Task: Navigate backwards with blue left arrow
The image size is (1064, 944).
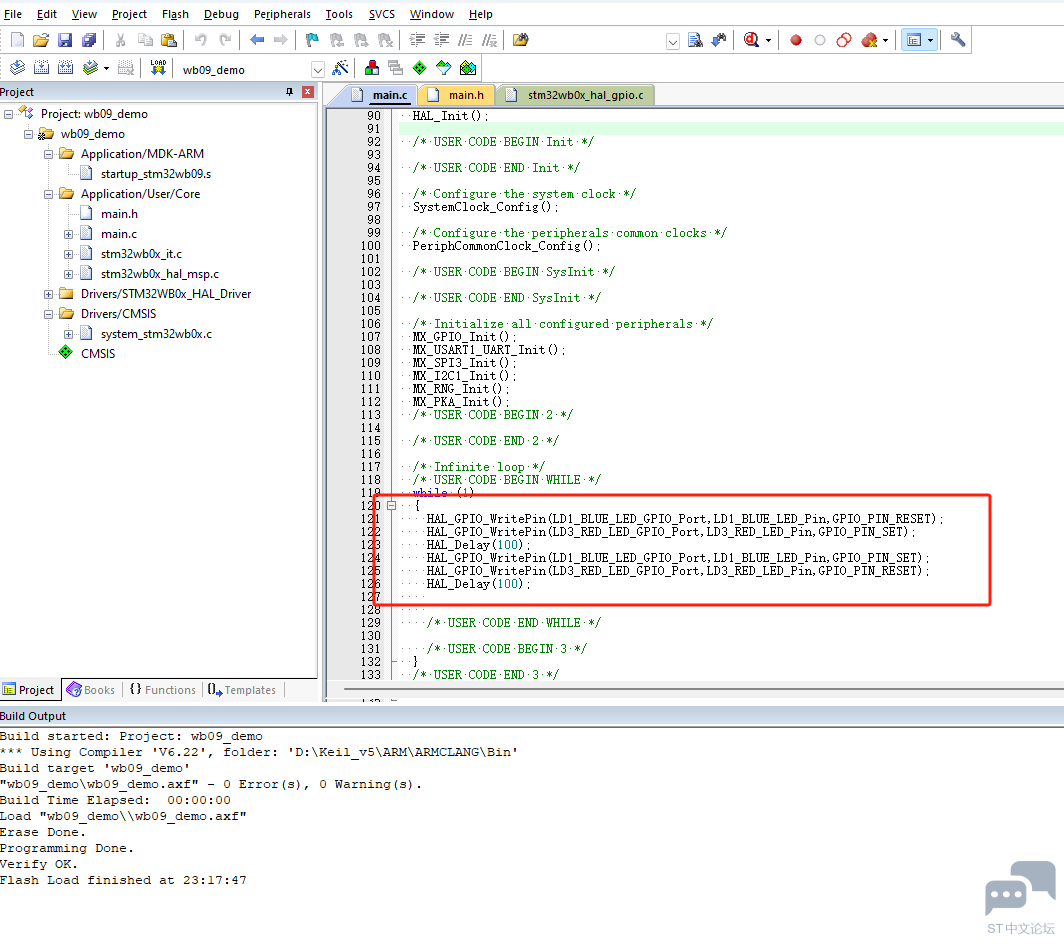Action: [256, 40]
